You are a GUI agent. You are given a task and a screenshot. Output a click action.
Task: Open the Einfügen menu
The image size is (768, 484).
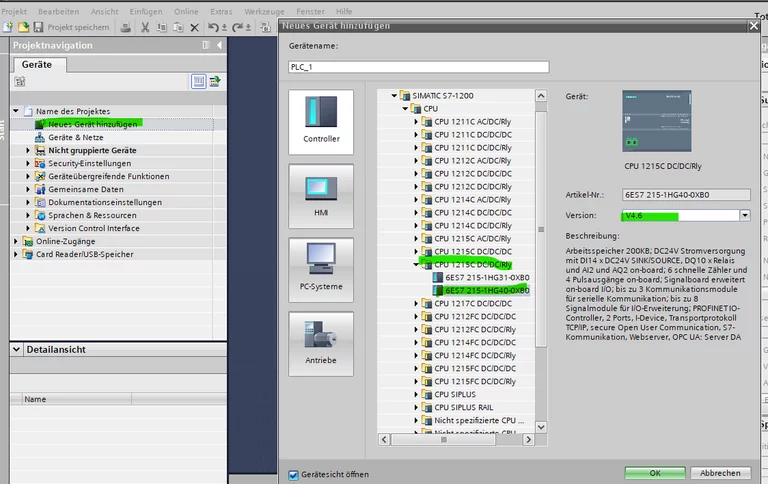click(146, 11)
